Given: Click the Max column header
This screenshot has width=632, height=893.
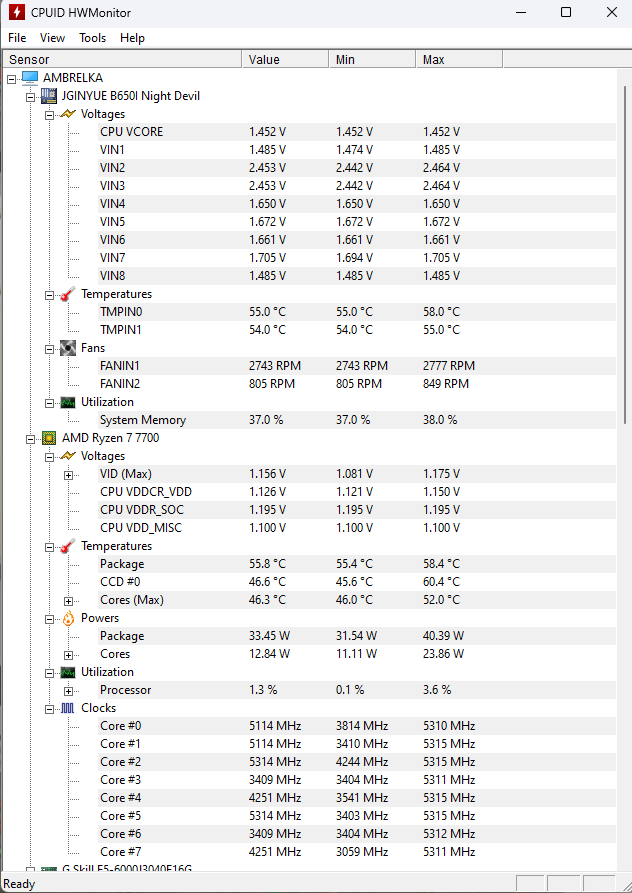Looking at the screenshot, I should [459, 59].
